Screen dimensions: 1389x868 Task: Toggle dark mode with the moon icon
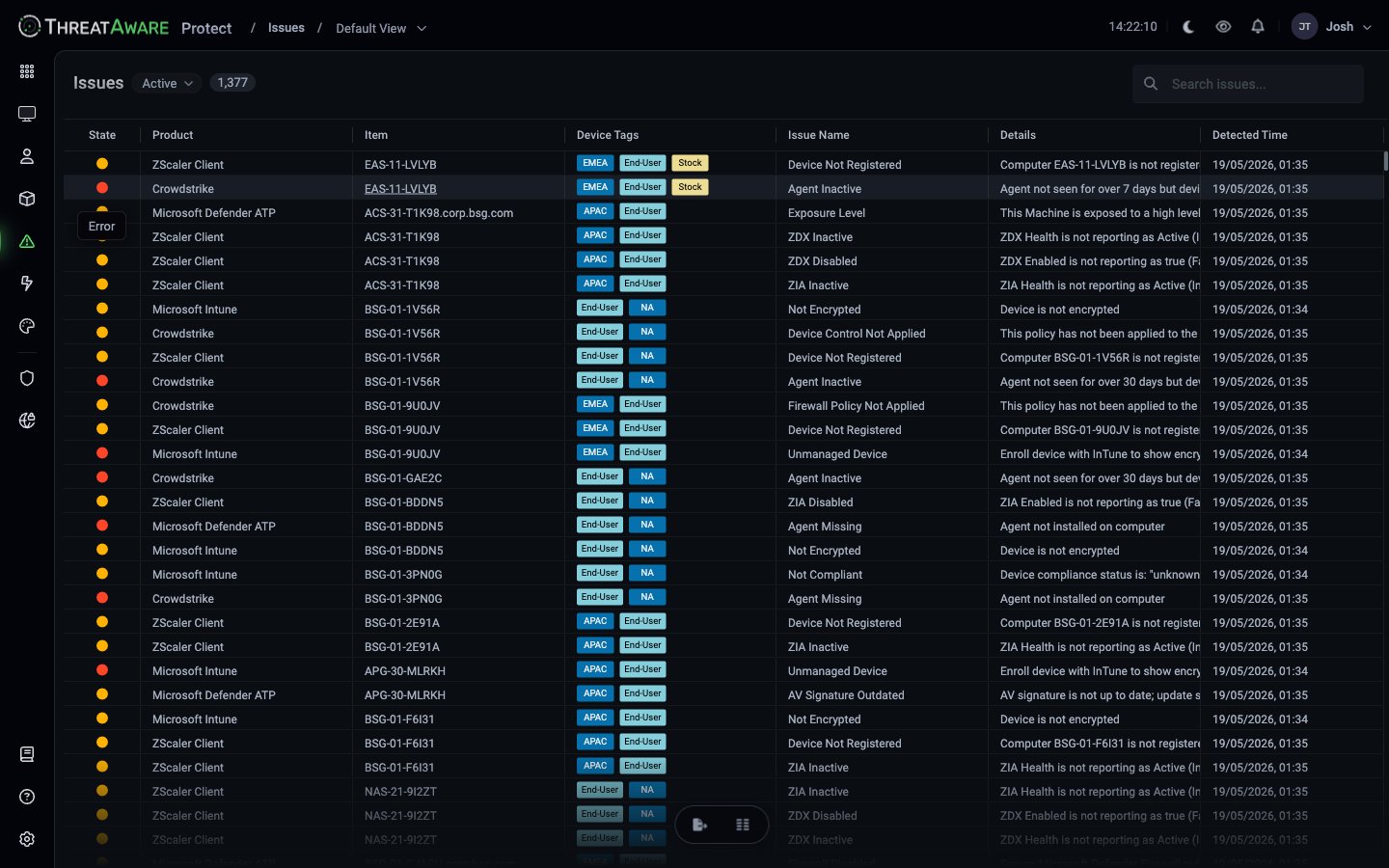(x=1188, y=27)
